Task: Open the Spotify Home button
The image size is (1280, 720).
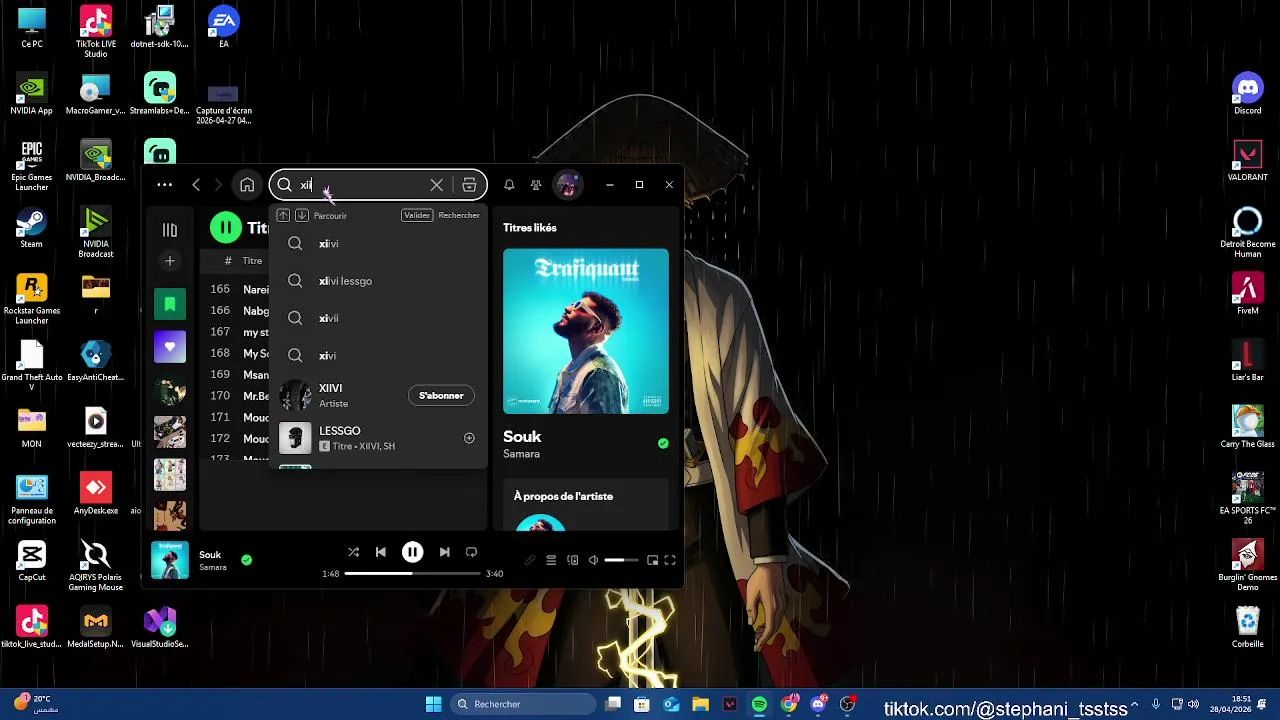Action: tap(247, 185)
